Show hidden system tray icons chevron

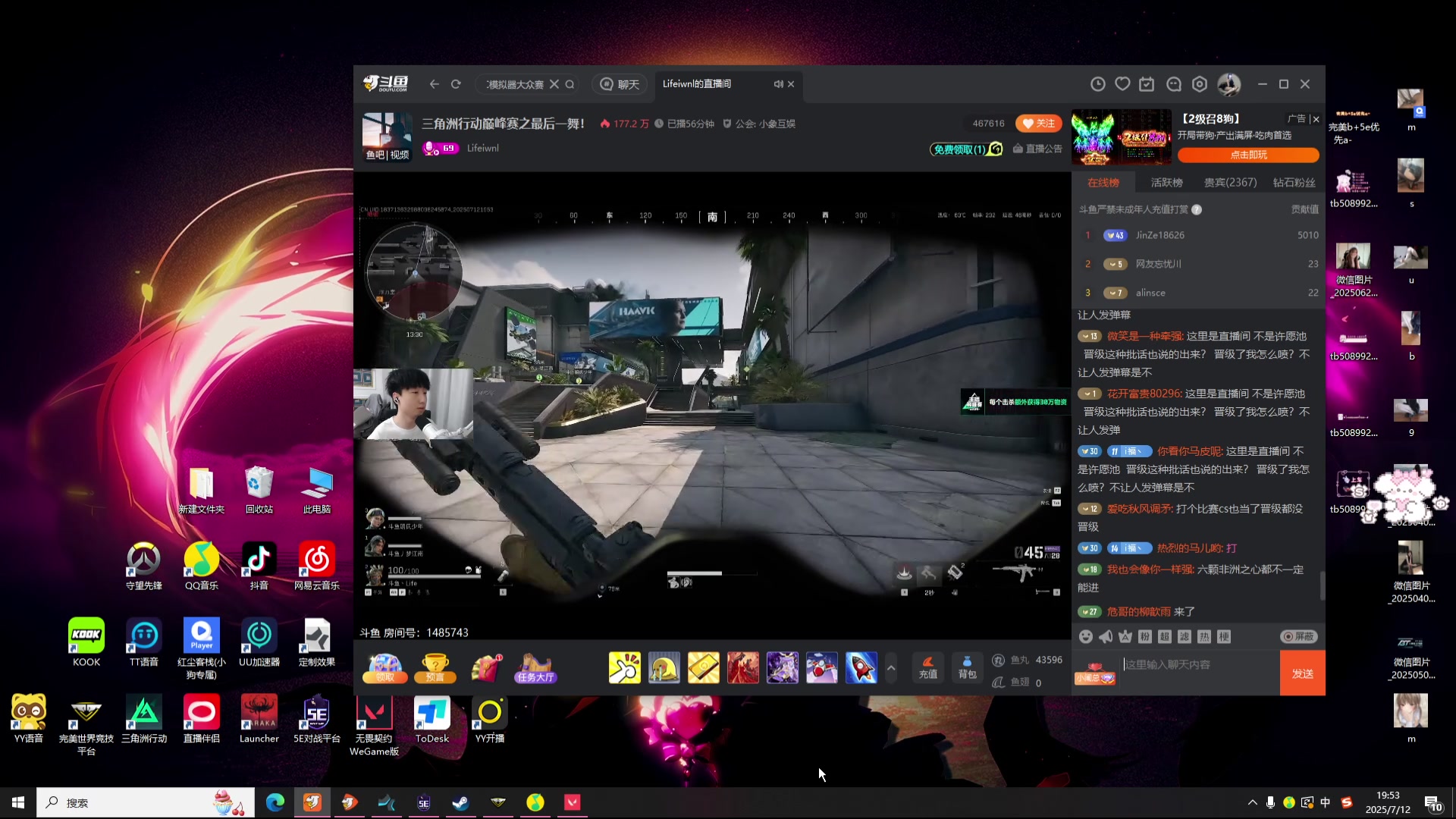coord(1252,802)
